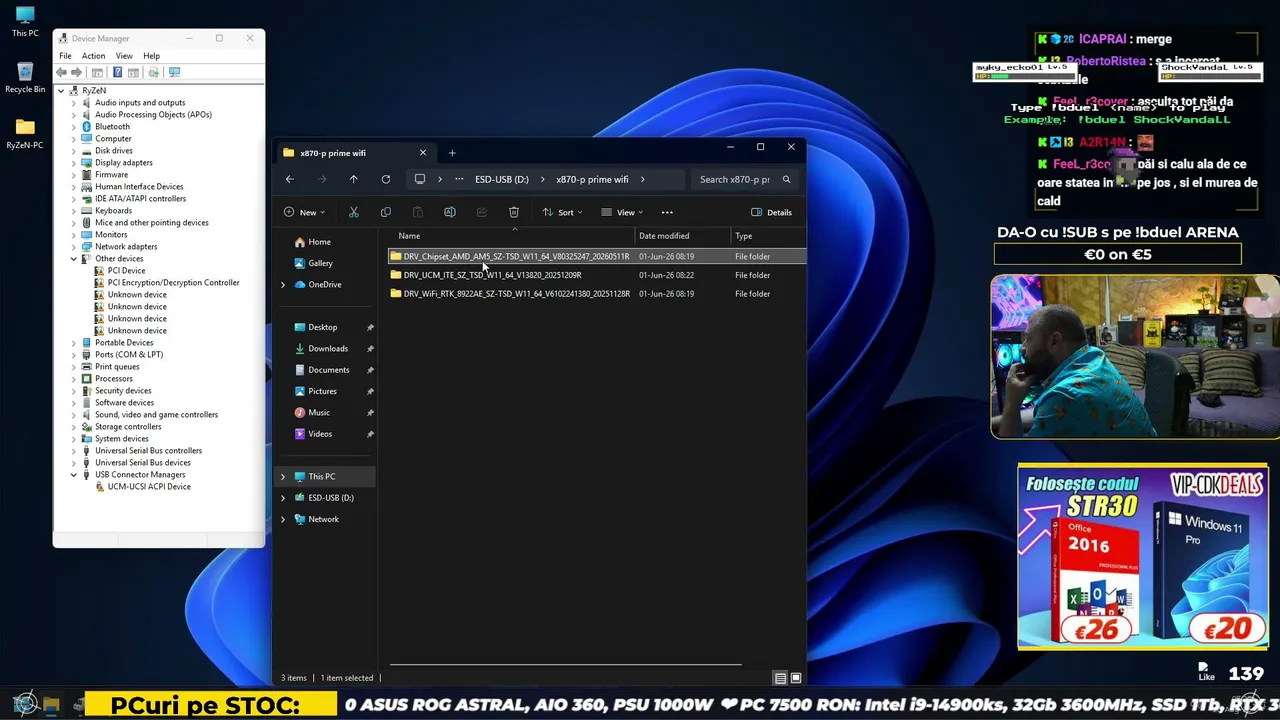Switch Explorer to details view layout

(781, 678)
